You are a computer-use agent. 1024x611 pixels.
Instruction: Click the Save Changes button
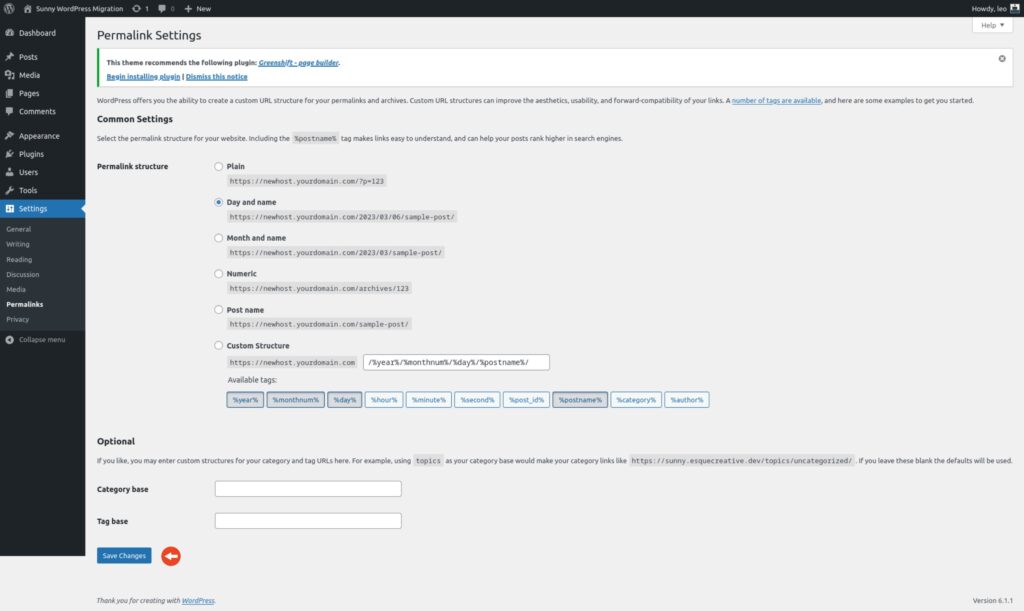tap(123, 555)
